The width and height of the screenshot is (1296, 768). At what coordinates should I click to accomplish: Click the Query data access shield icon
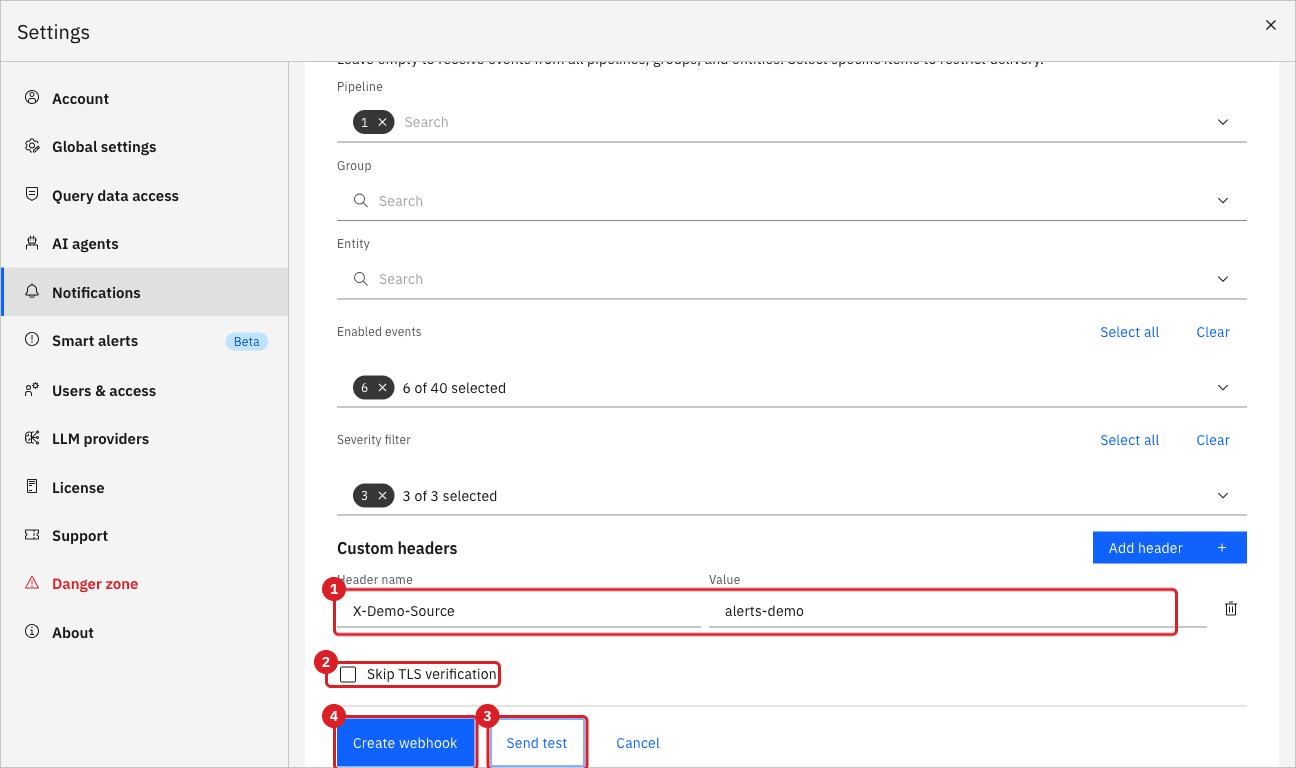(x=32, y=195)
